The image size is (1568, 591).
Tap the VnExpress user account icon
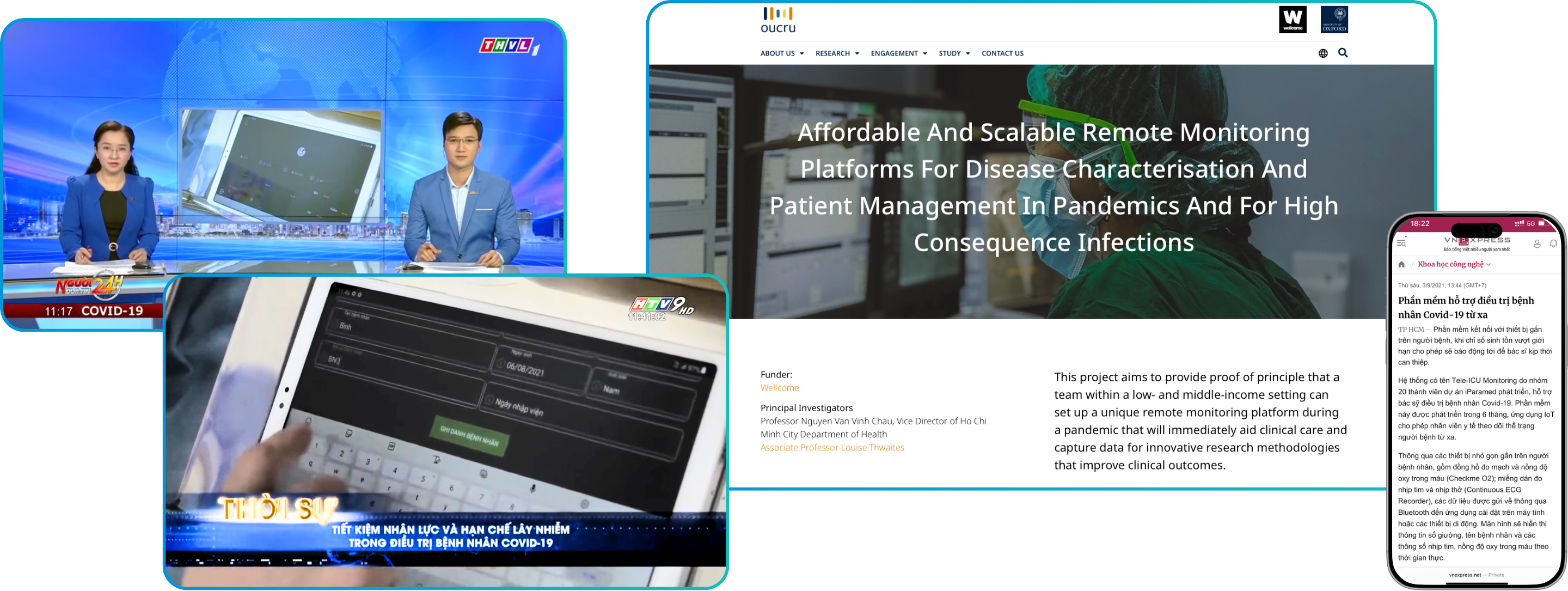pyautogui.click(x=1536, y=243)
